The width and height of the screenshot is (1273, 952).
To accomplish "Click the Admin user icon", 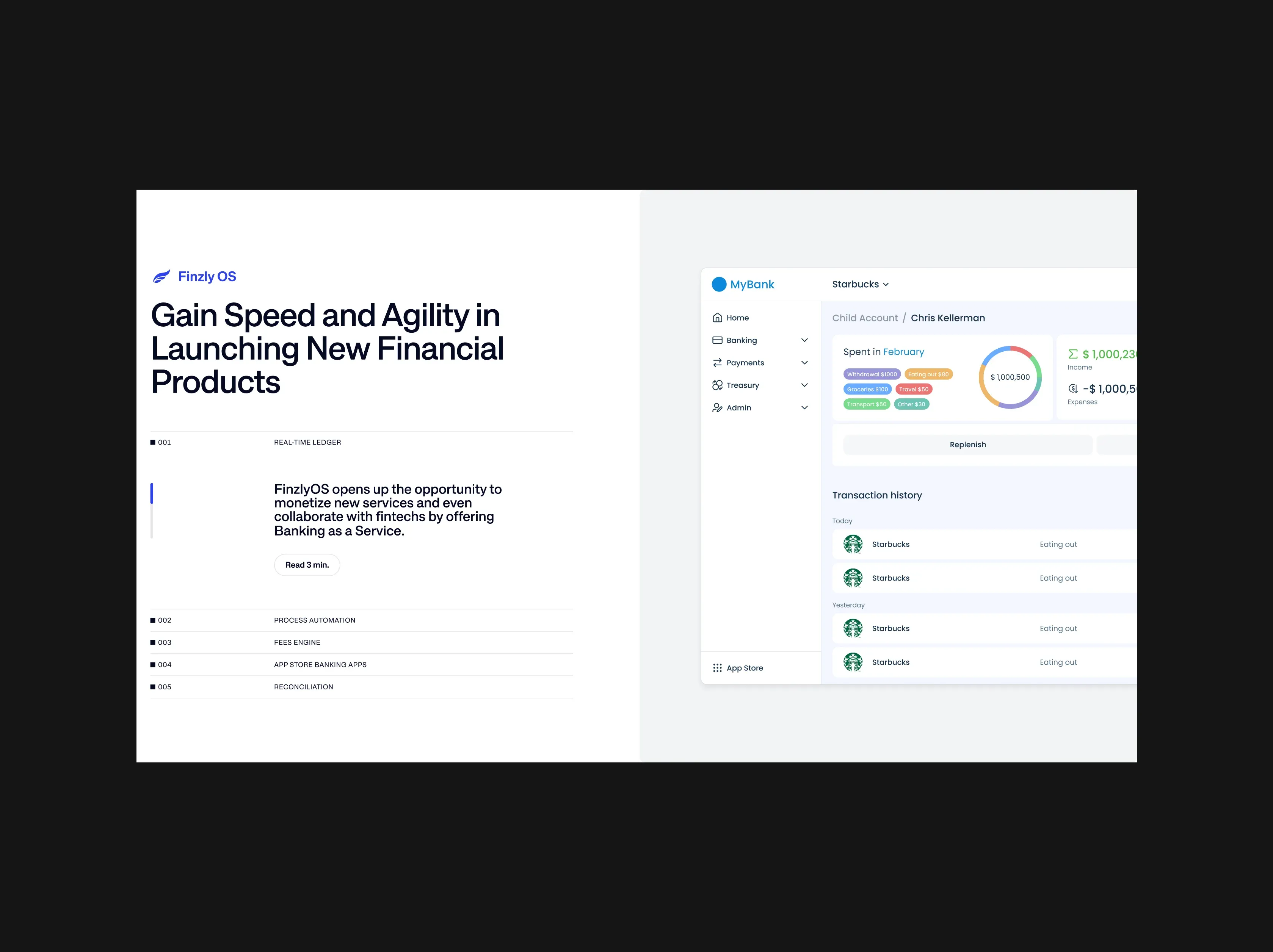I will pos(717,407).
